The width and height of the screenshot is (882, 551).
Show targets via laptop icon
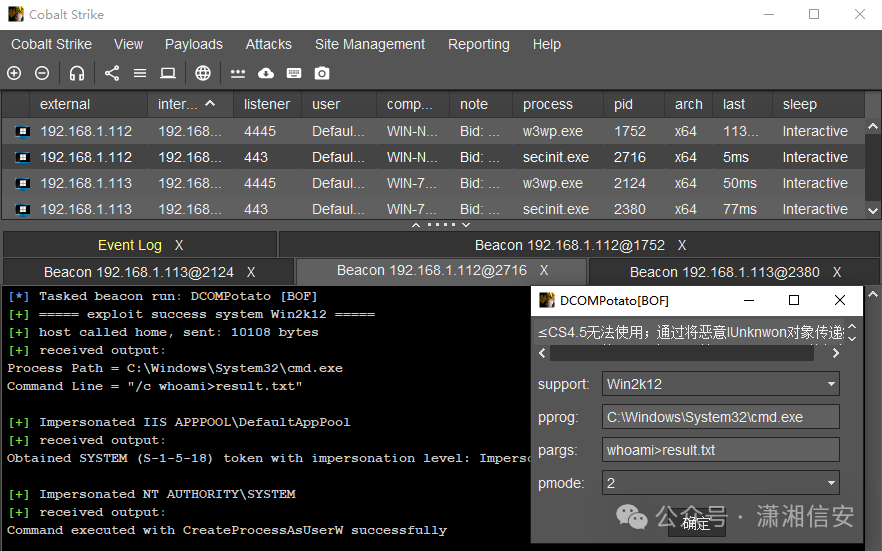[168, 73]
